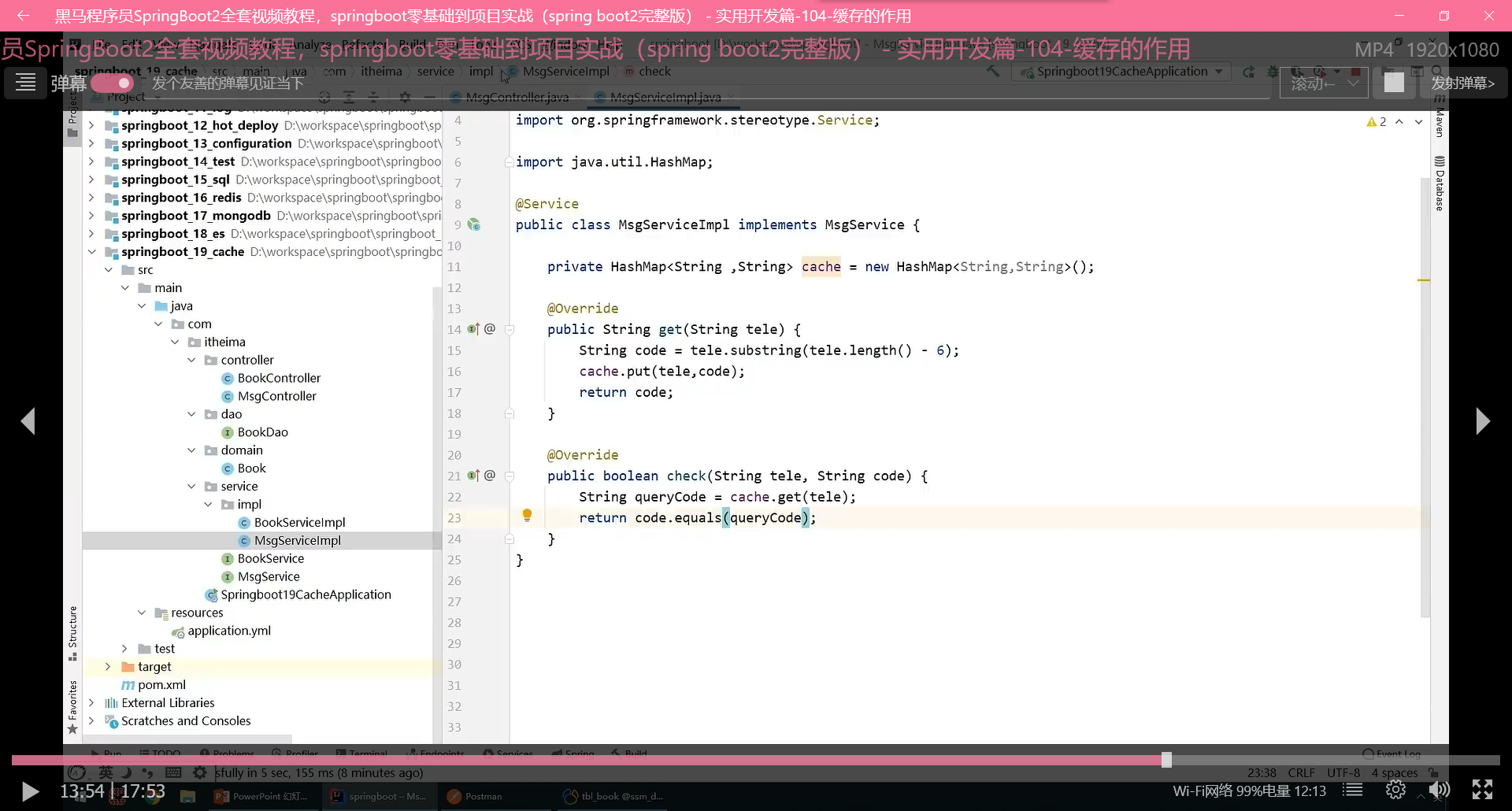Switch to tbl_book database window in taskbar
The height and width of the screenshot is (811, 1512).
tap(613, 796)
